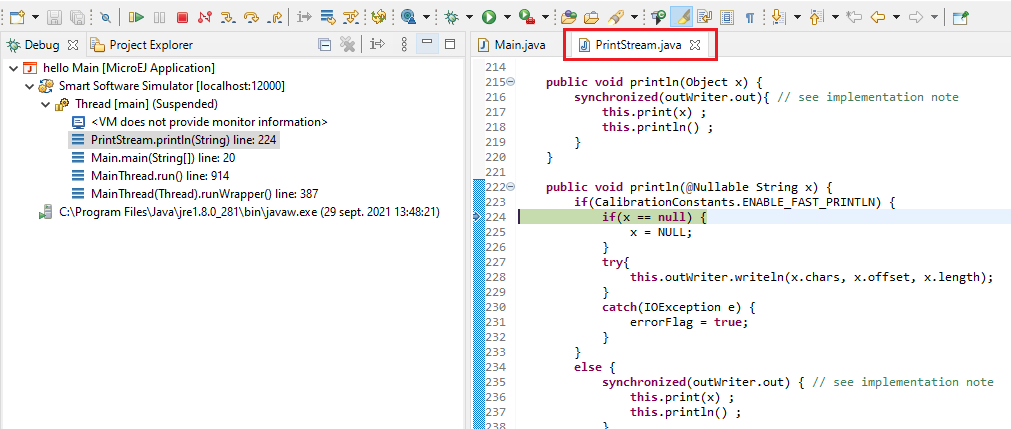Click the Pin Editor icon
This screenshot has height=429, width=1011.
click(960, 17)
